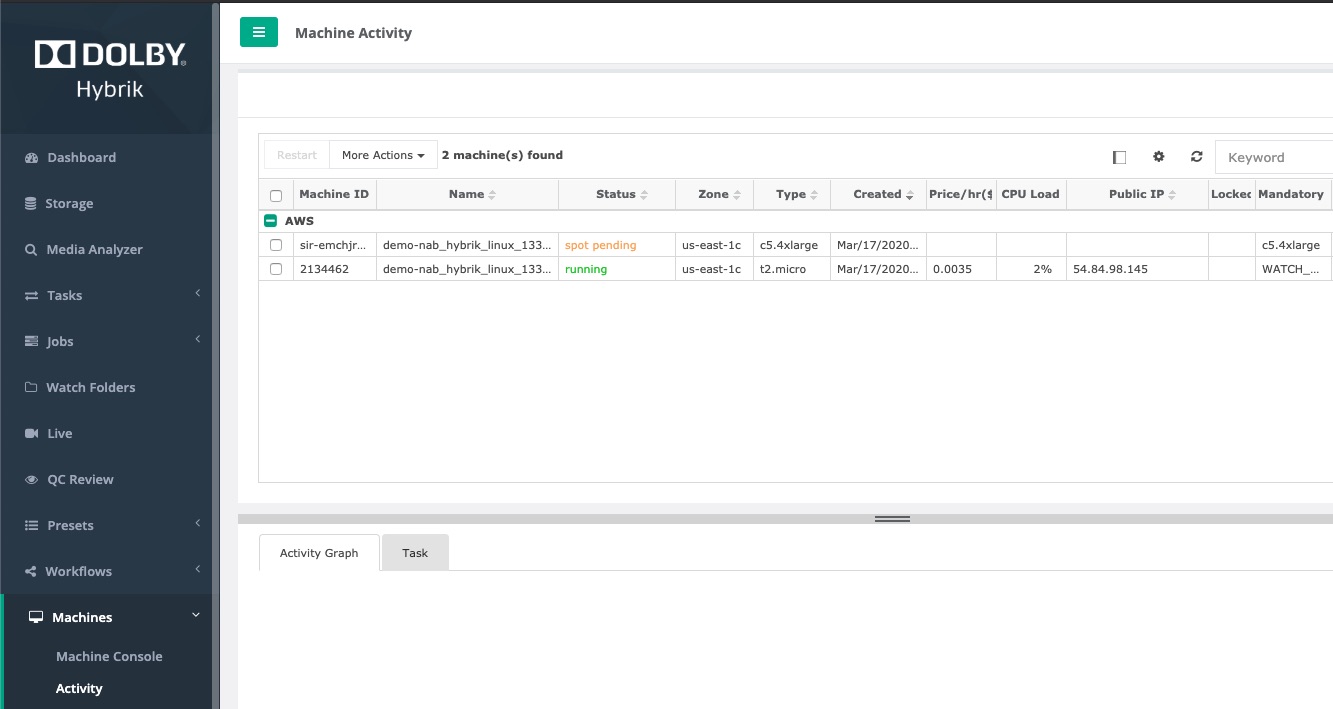Click the spot pending status
This screenshot has height=709, width=1333.
point(601,245)
